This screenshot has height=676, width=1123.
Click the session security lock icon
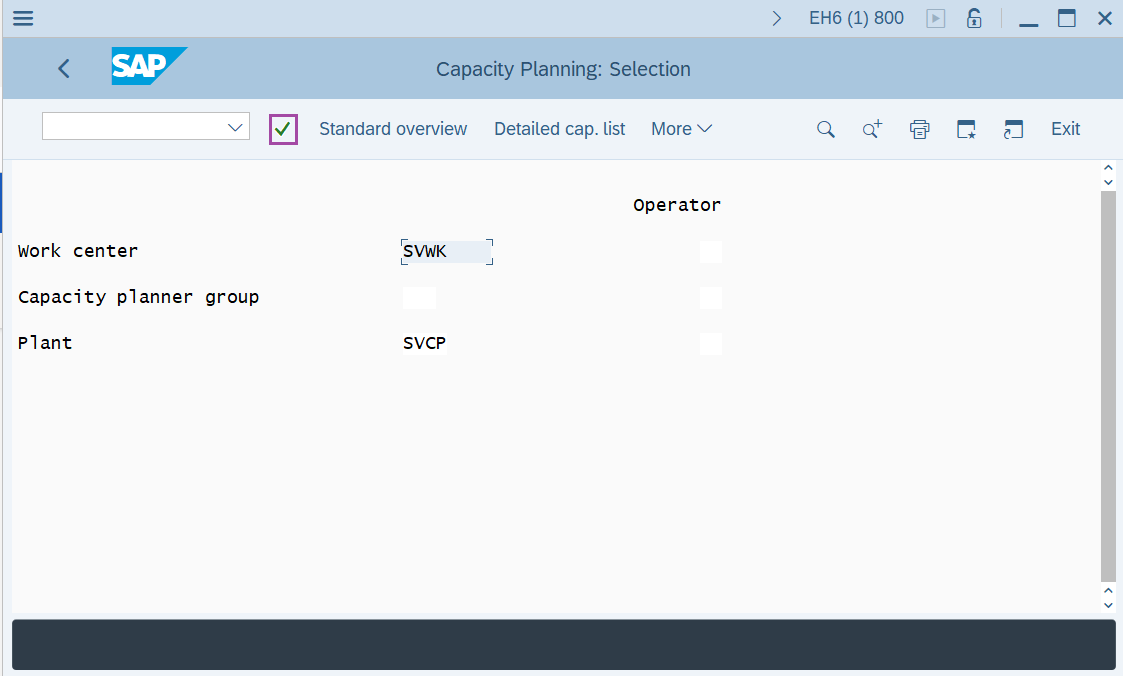(x=974, y=18)
